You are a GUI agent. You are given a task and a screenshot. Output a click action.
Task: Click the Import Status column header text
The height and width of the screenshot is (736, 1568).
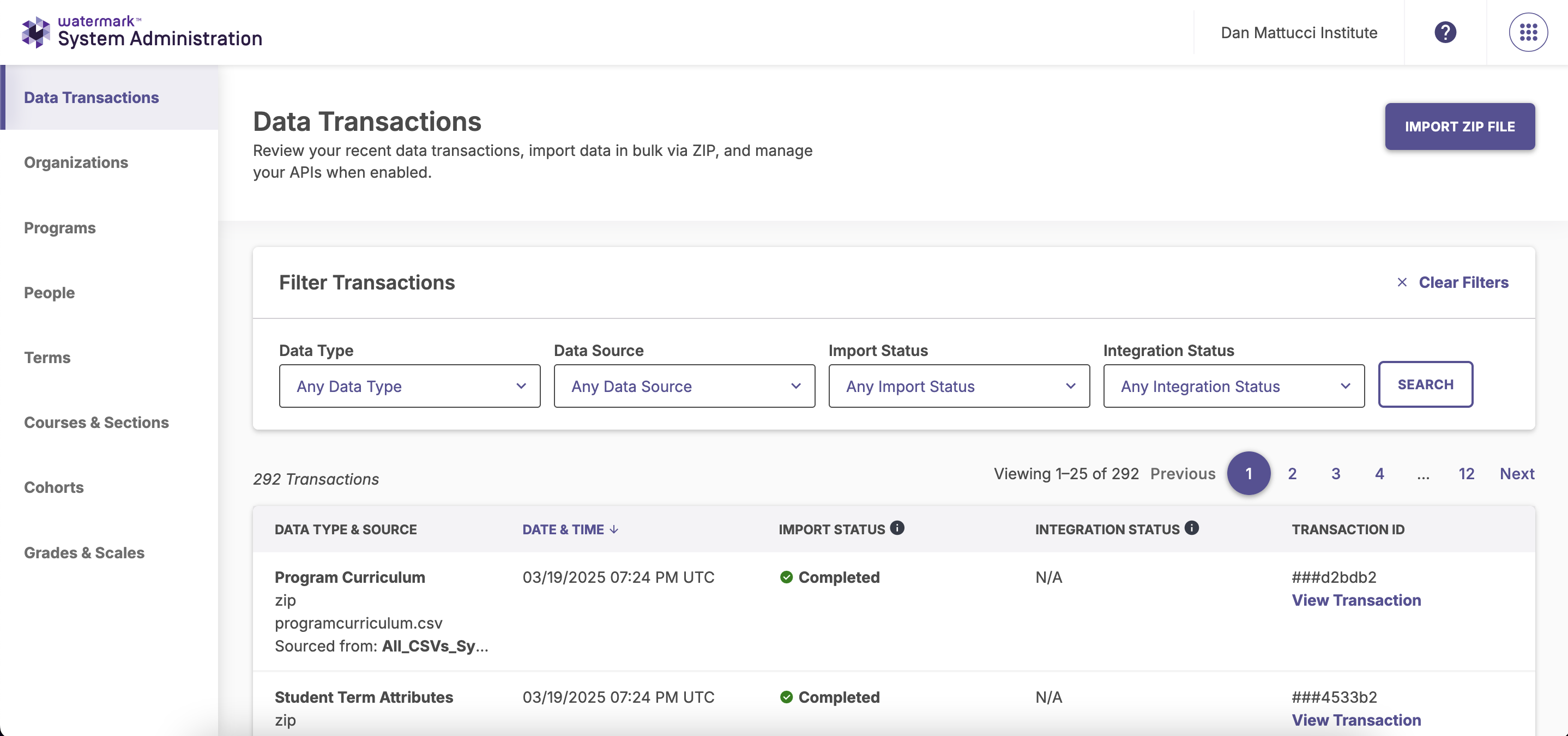(x=831, y=529)
